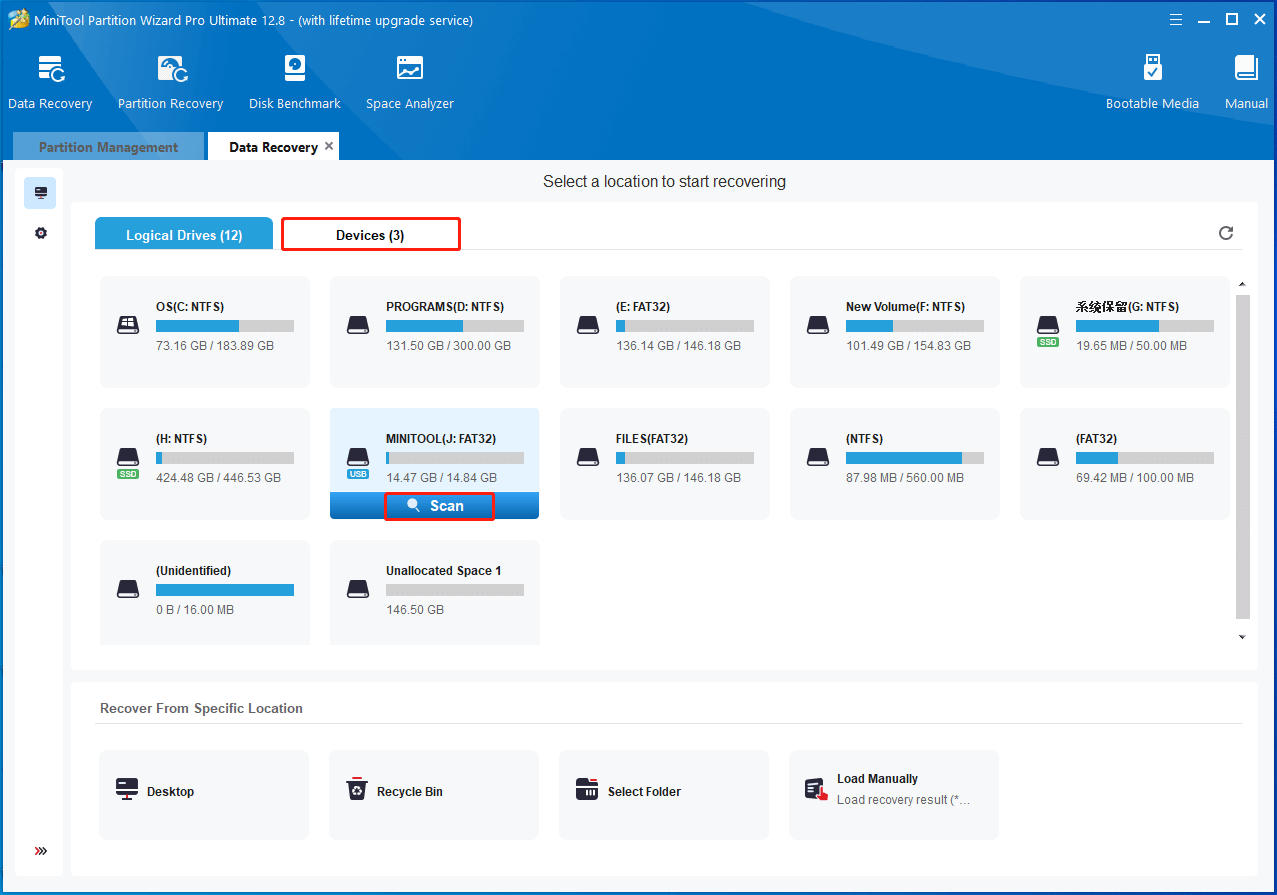
Task: Select the OS(C: NTFS) drive card
Action: tap(205, 332)
